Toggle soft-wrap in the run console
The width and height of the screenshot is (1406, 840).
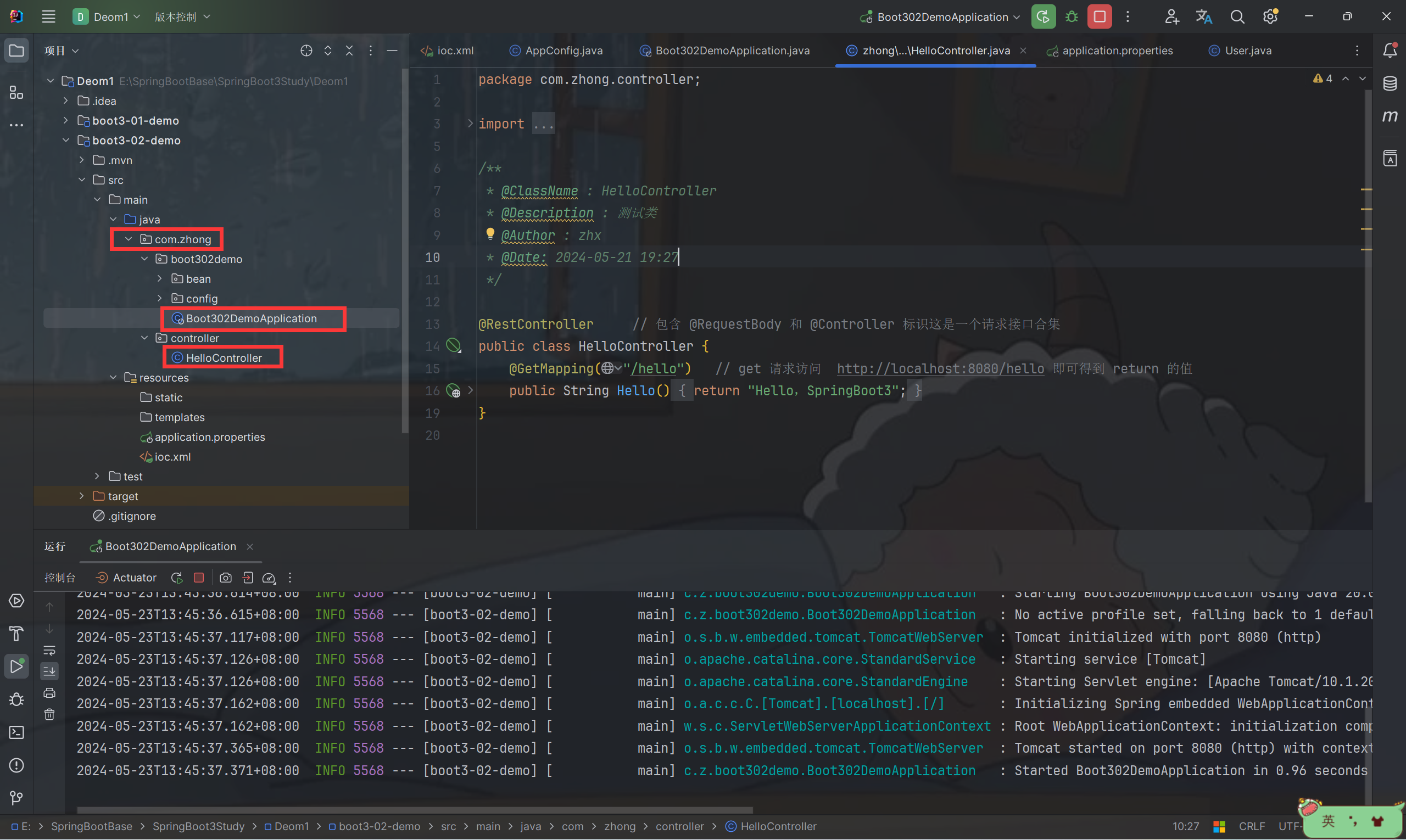(x=50, y=651)
